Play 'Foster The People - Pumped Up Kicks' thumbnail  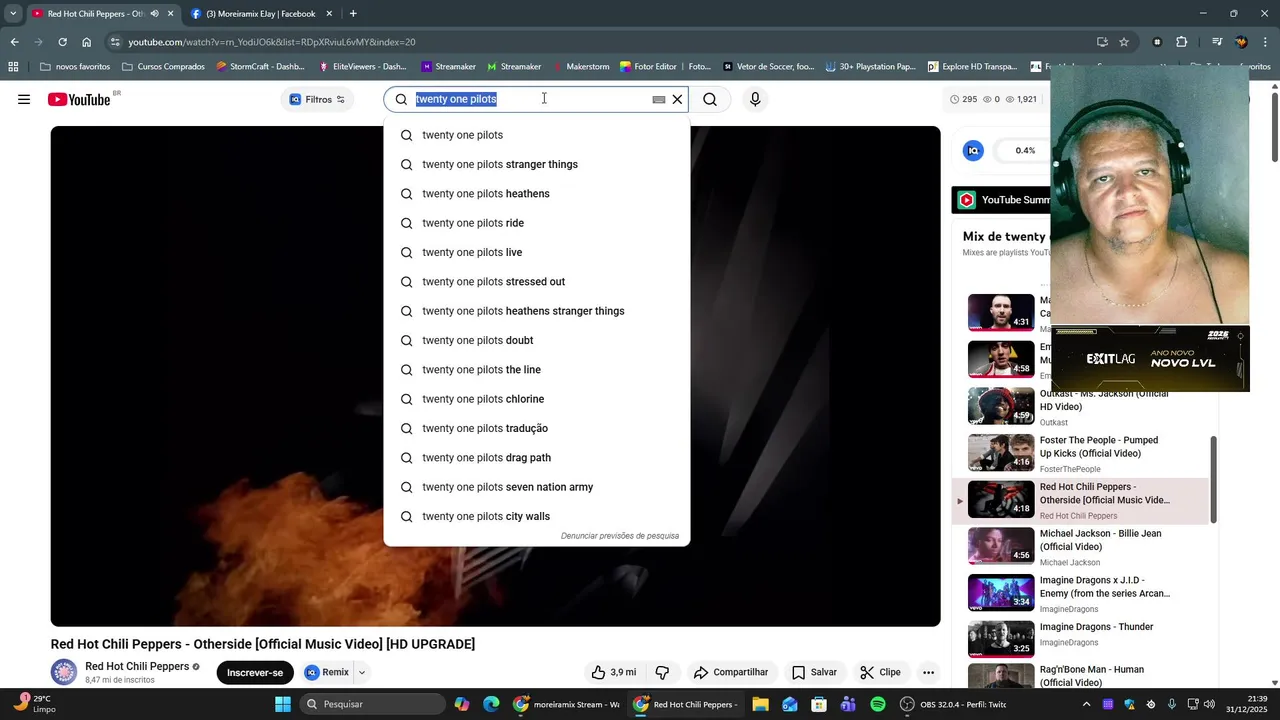[x=1001, y=453]
